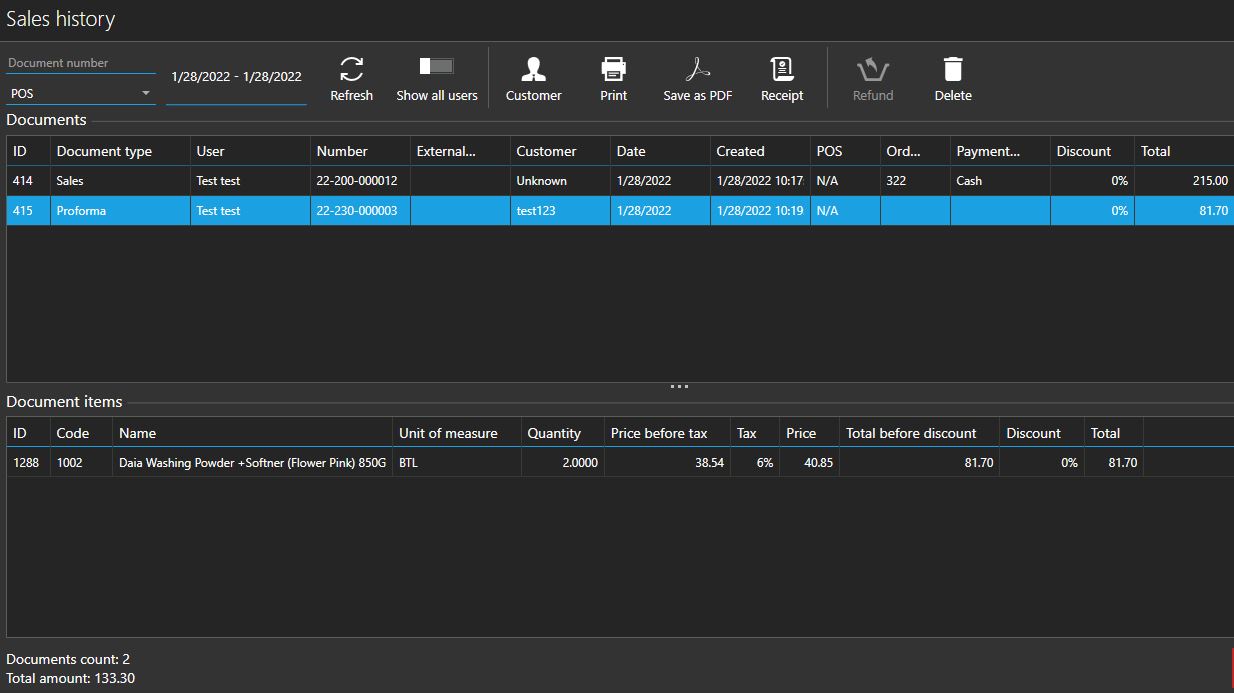Click the panel splitter dots handle
The width and height of the screenshot is (1234, 693).
(679, 386)
